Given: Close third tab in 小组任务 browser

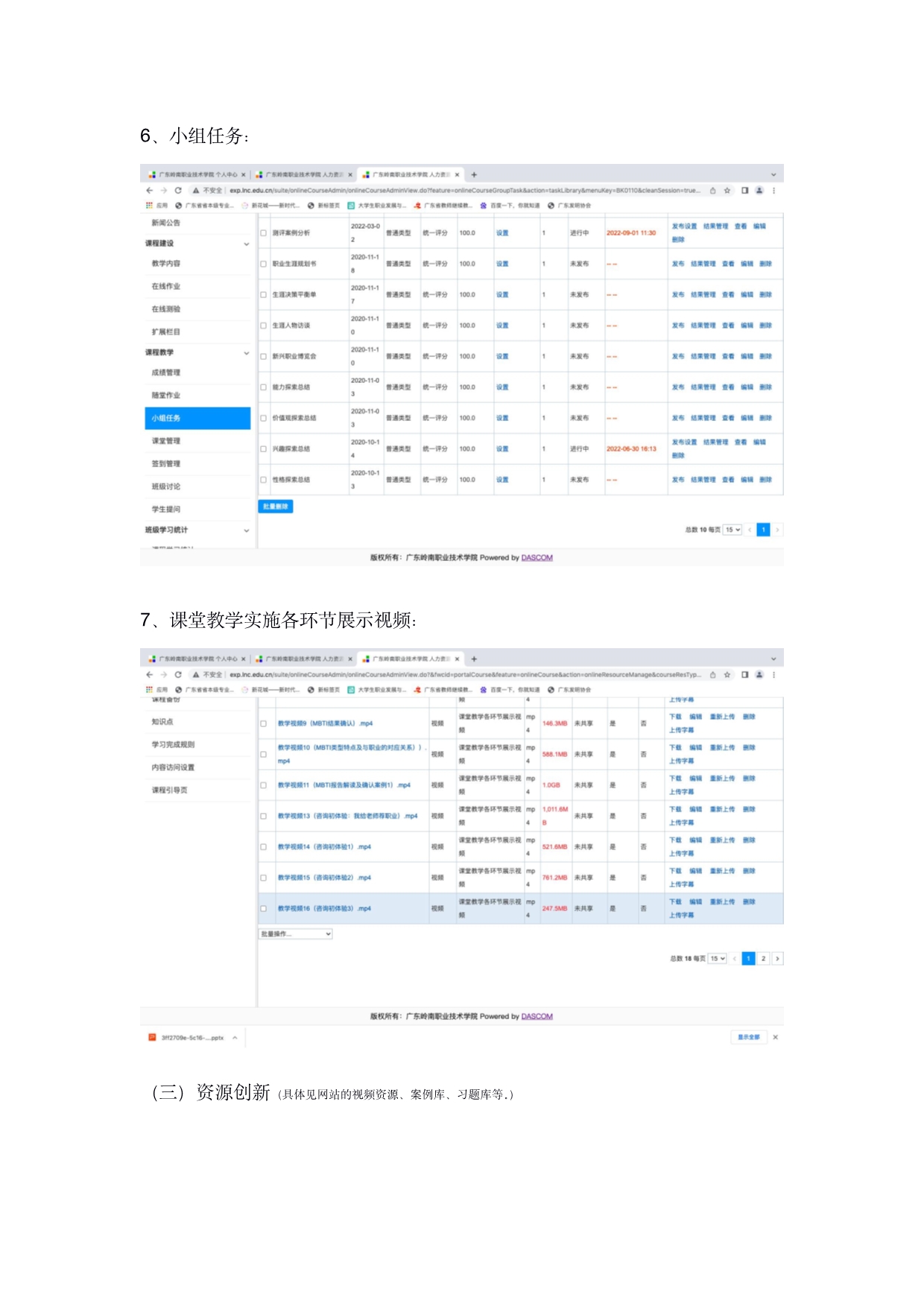Looking at the screenshot, I should 457,175.
